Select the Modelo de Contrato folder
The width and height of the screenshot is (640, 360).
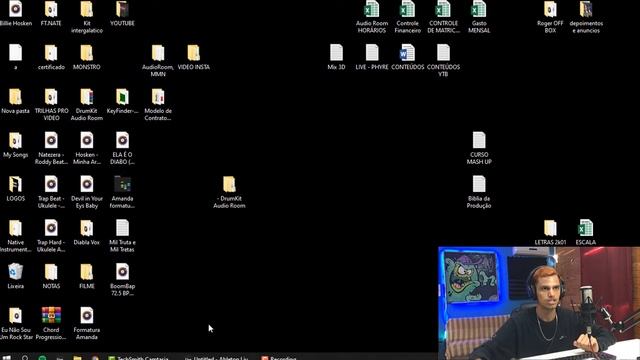[158, 96]
